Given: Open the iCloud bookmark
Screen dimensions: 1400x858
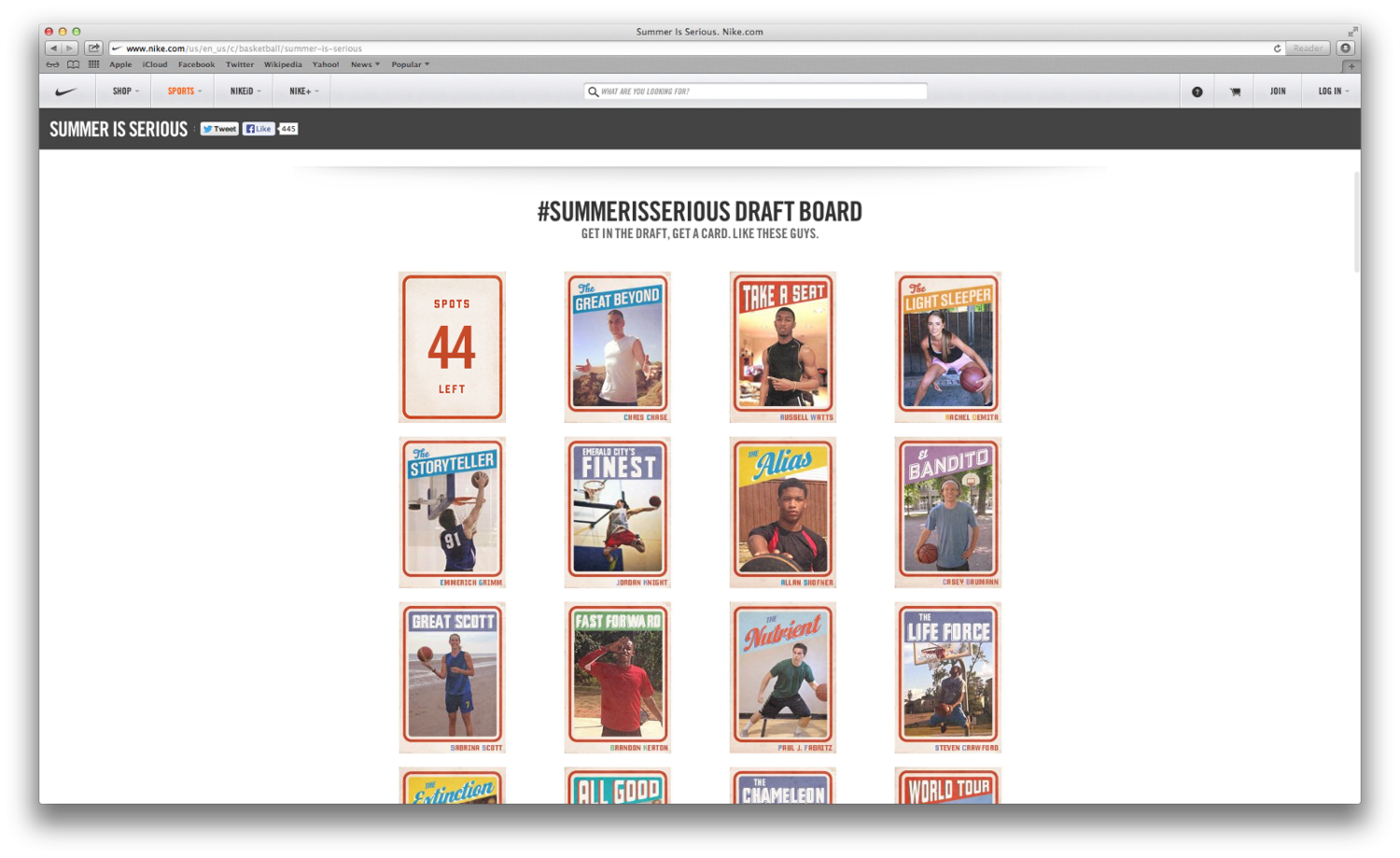Looking at the screenshot, I should [x=155, y=64].
